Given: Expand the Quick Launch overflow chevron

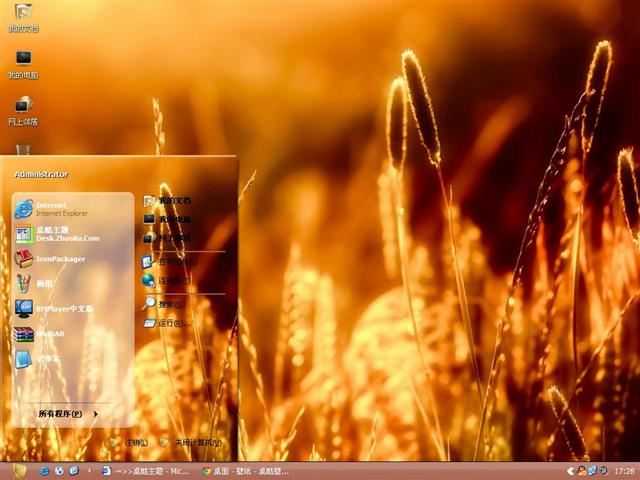Looking at the screenshot, I should [89, 471].
